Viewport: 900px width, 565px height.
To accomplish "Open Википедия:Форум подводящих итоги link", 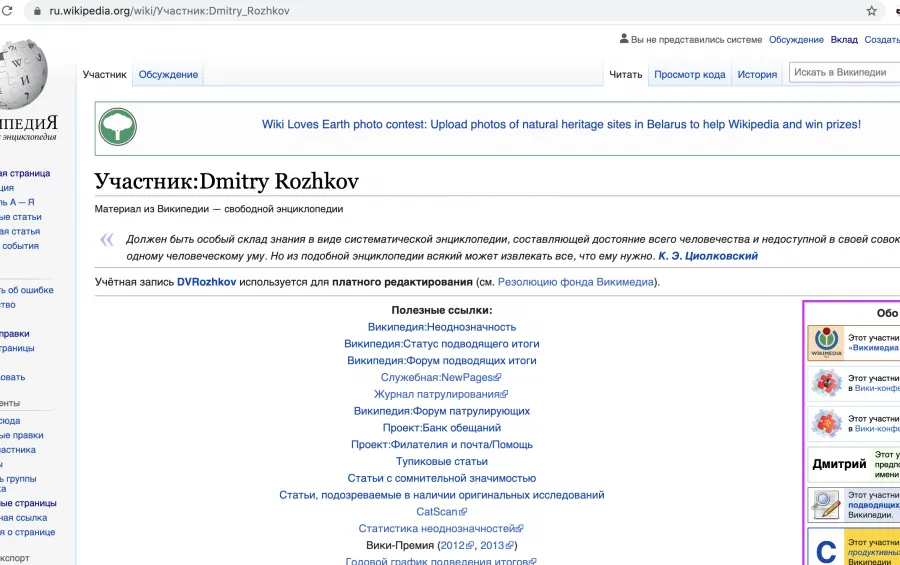I will coord(442,361).
